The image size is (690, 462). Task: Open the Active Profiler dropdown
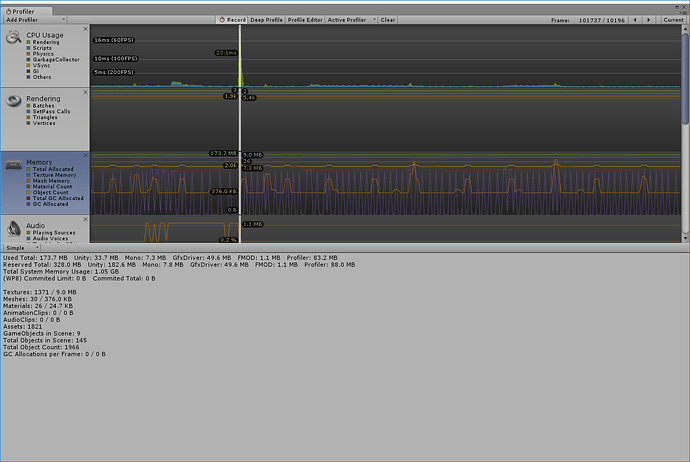click(x=351, y=20)
